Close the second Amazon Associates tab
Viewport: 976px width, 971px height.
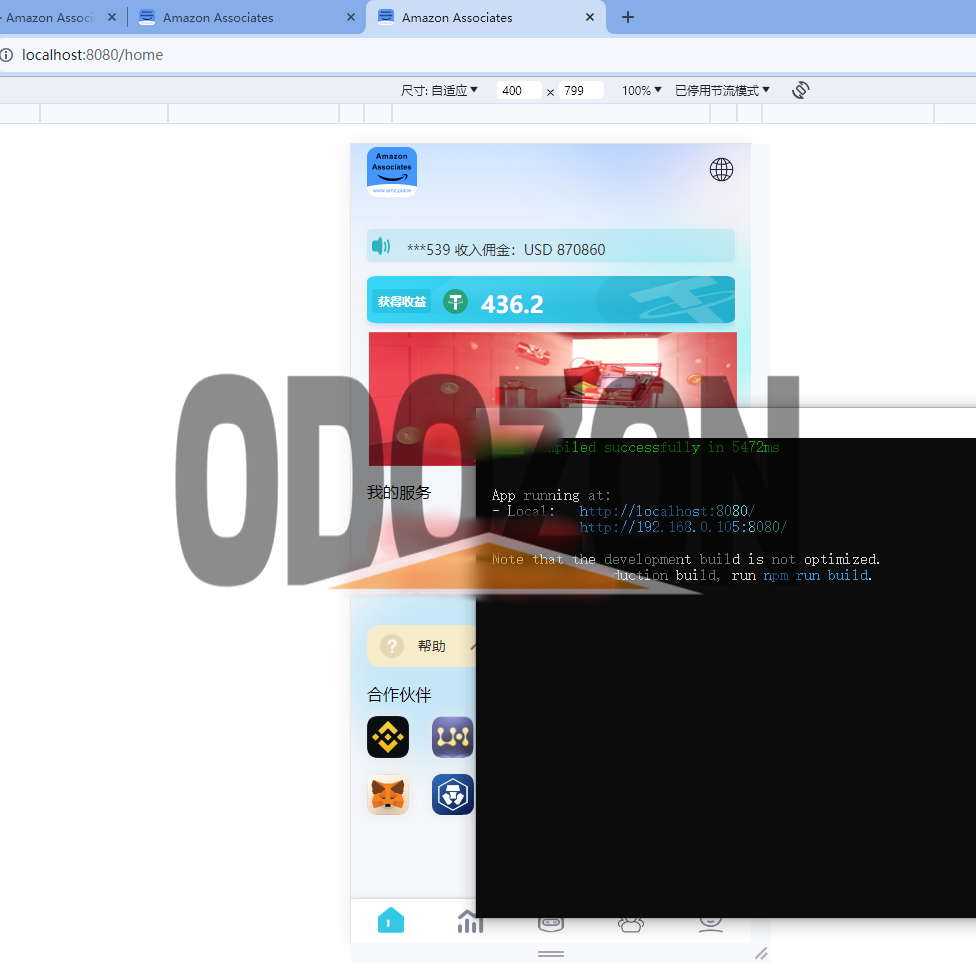click(x=351, y=17)
